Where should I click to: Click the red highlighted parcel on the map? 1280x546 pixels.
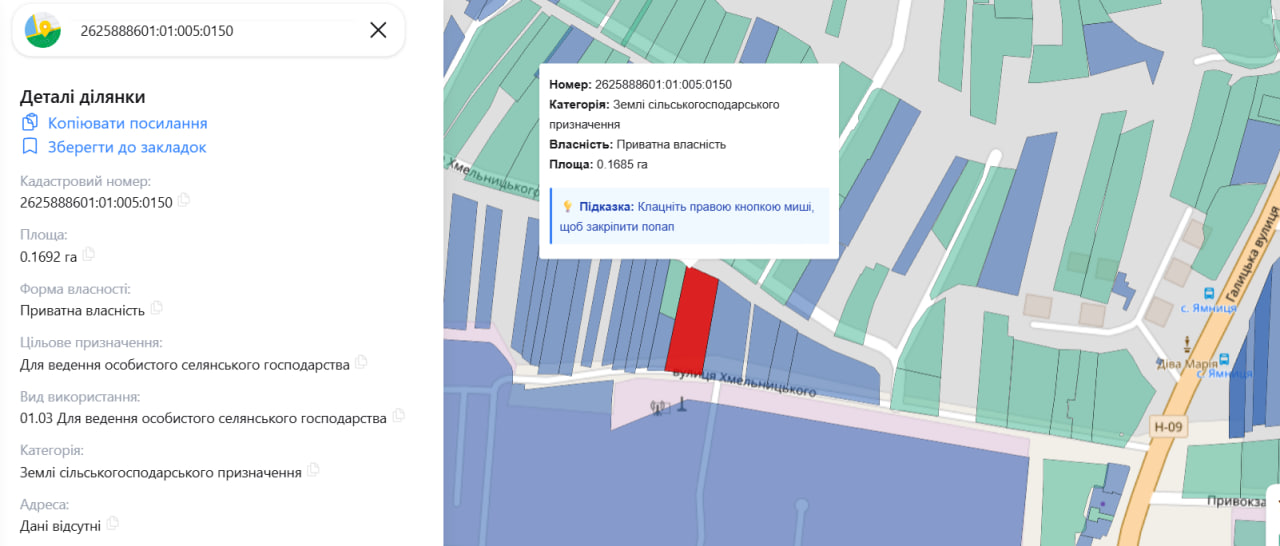[693, 320]
